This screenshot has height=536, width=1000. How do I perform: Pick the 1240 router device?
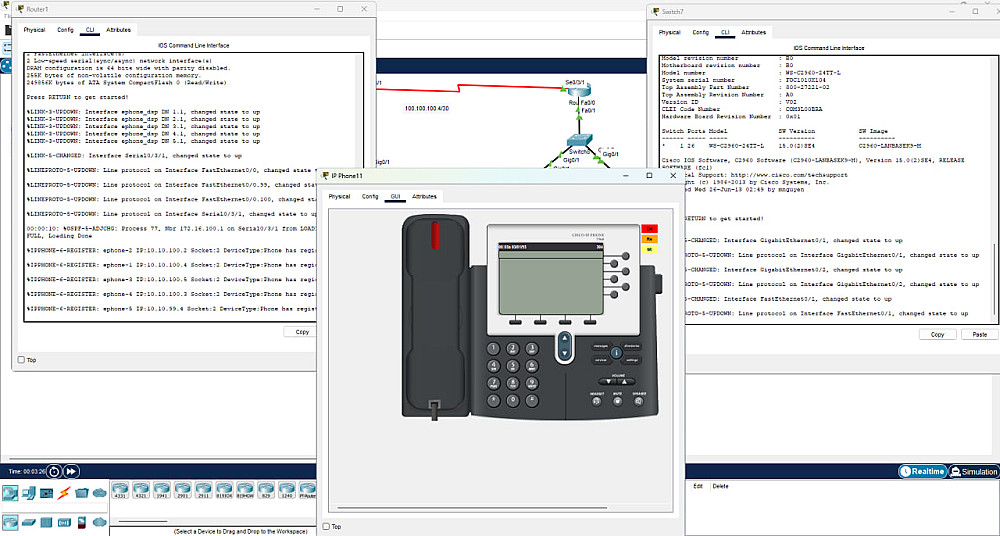tap(287, 490)
